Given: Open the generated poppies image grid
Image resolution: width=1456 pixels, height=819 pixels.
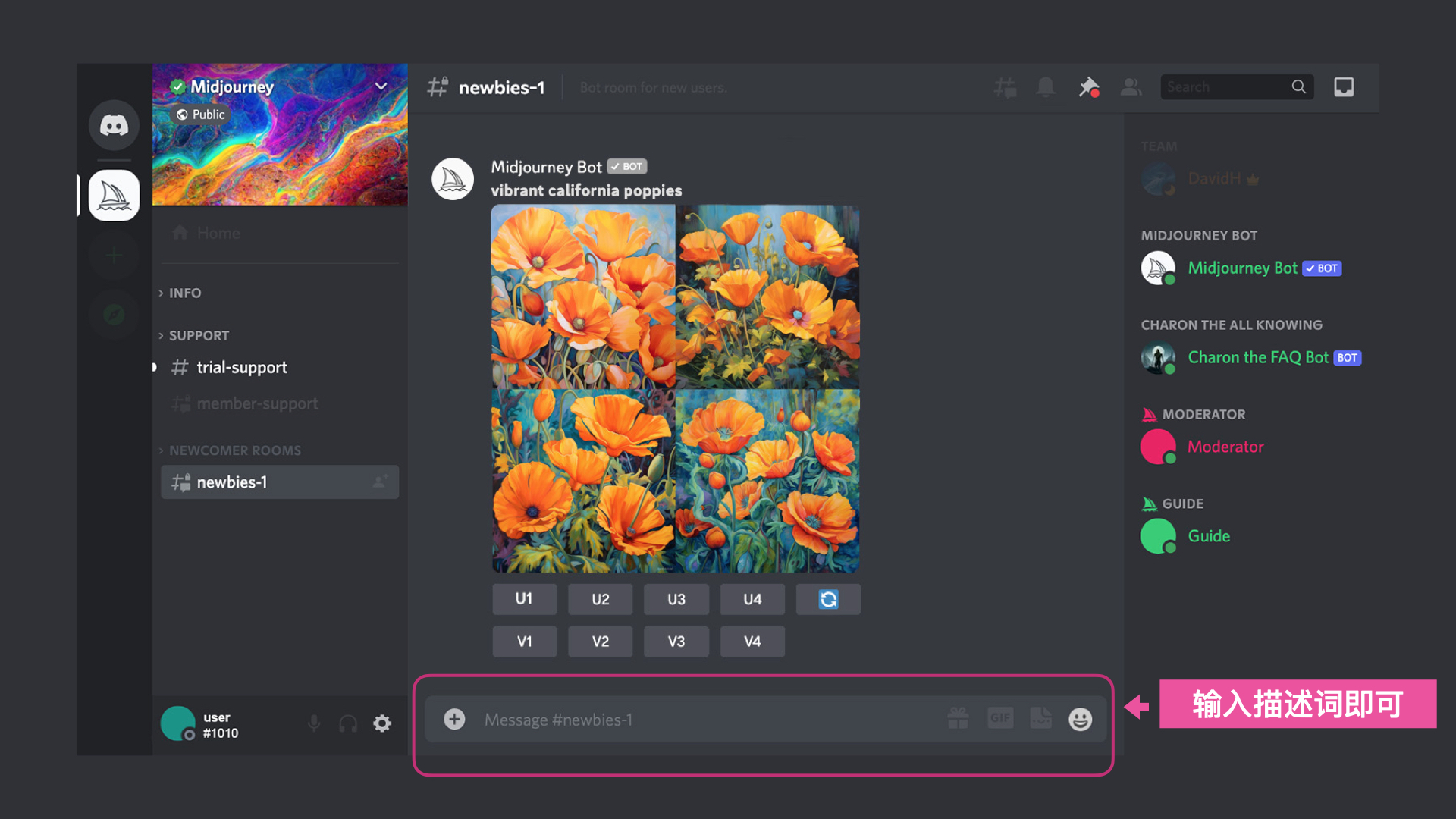Looking at the screenshot, I should point(675,388).
